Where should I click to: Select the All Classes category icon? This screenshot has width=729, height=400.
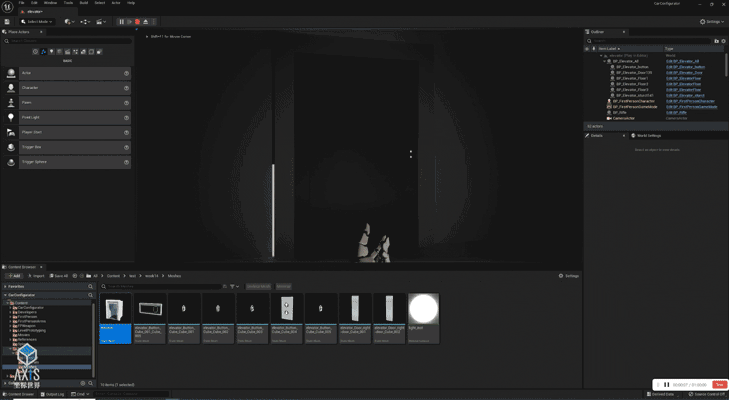pyautogui.click(x=99, y=52)
